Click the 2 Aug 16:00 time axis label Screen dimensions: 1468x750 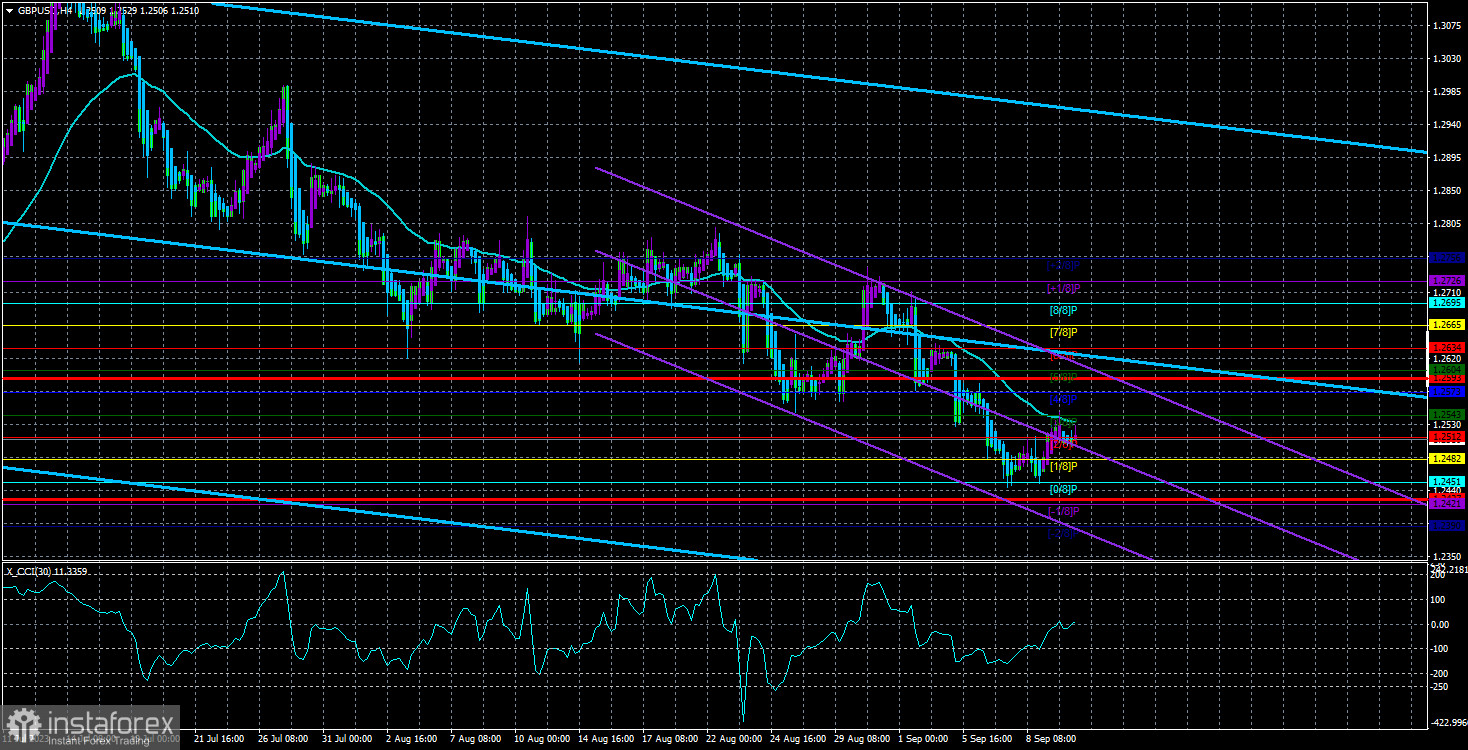pyautogui.click(x=410, y=739)
